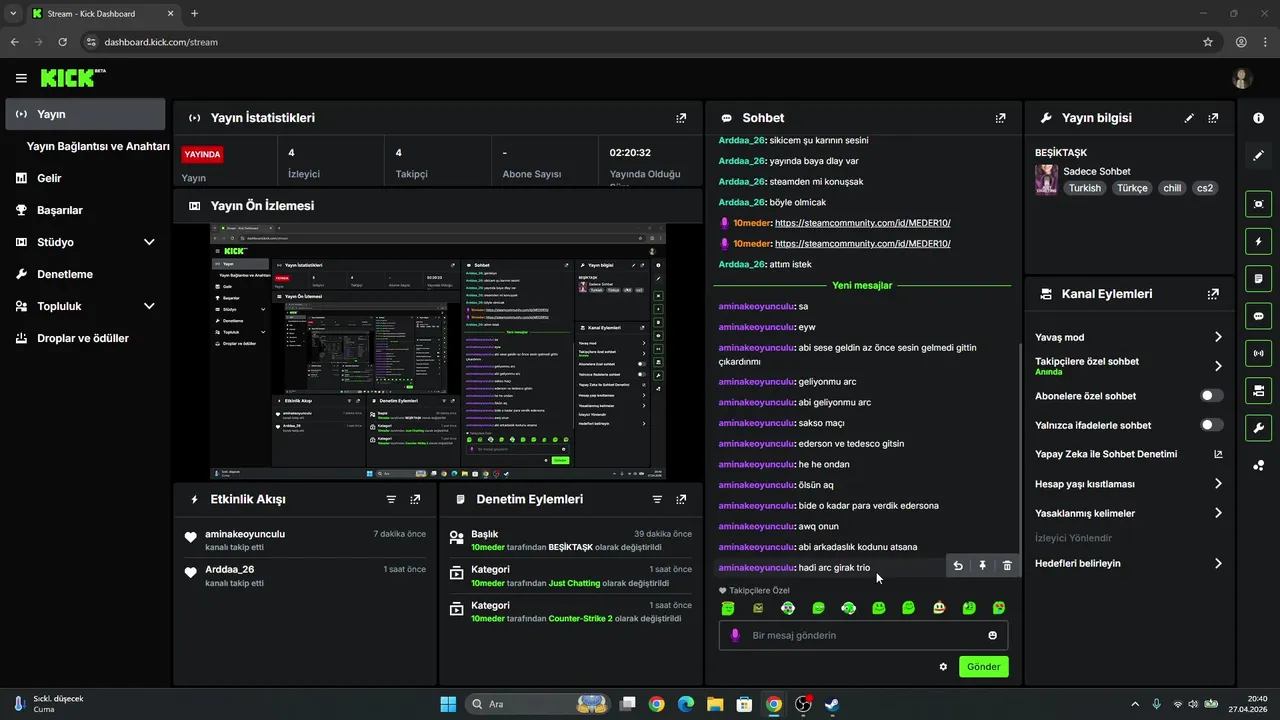The height and width of the screenshot is (720, 1280).
Task: Pop out the Yayın İstatistikleri panel
Action: pos(681,118)
